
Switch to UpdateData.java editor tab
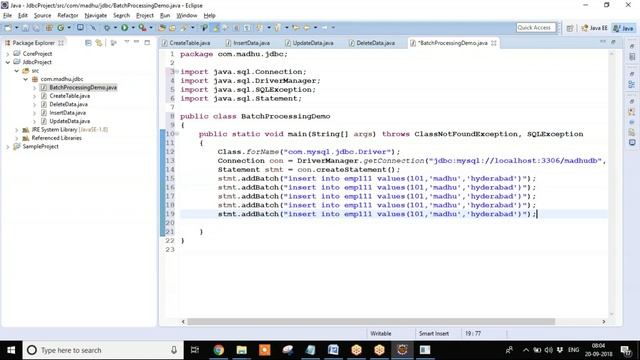309,43
